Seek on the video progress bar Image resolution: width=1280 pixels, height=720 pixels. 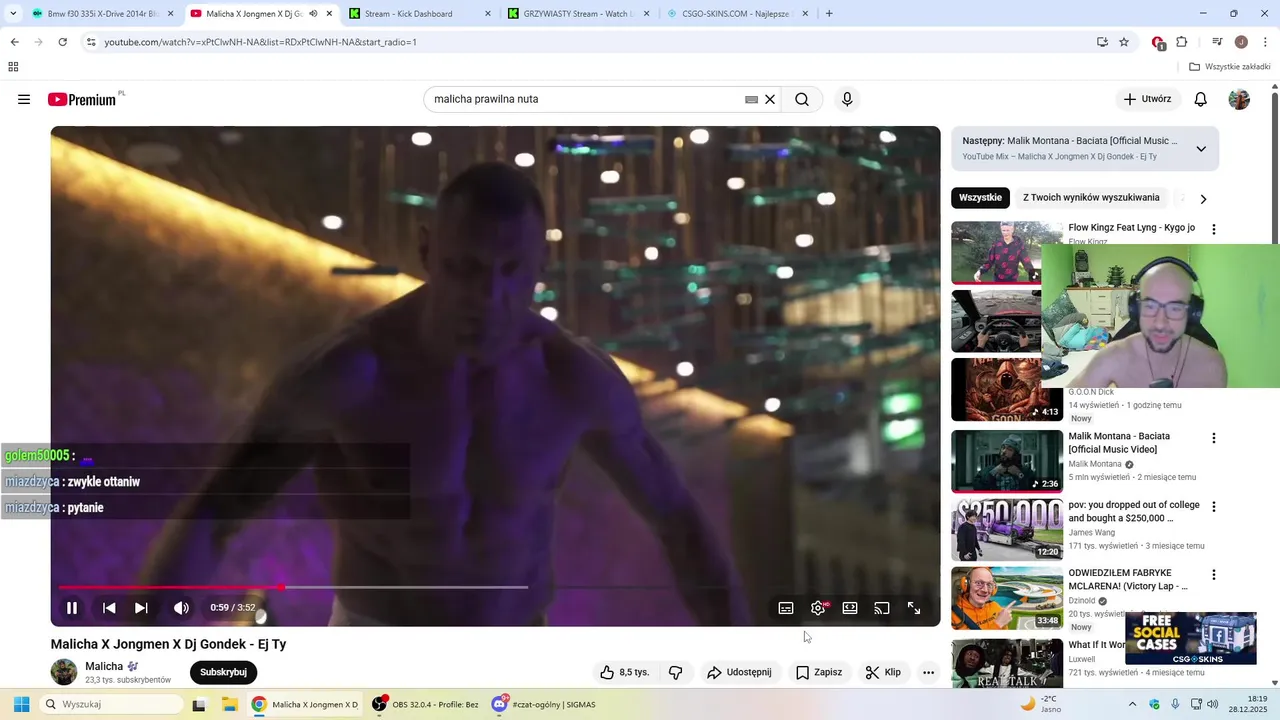click(495, 587)
